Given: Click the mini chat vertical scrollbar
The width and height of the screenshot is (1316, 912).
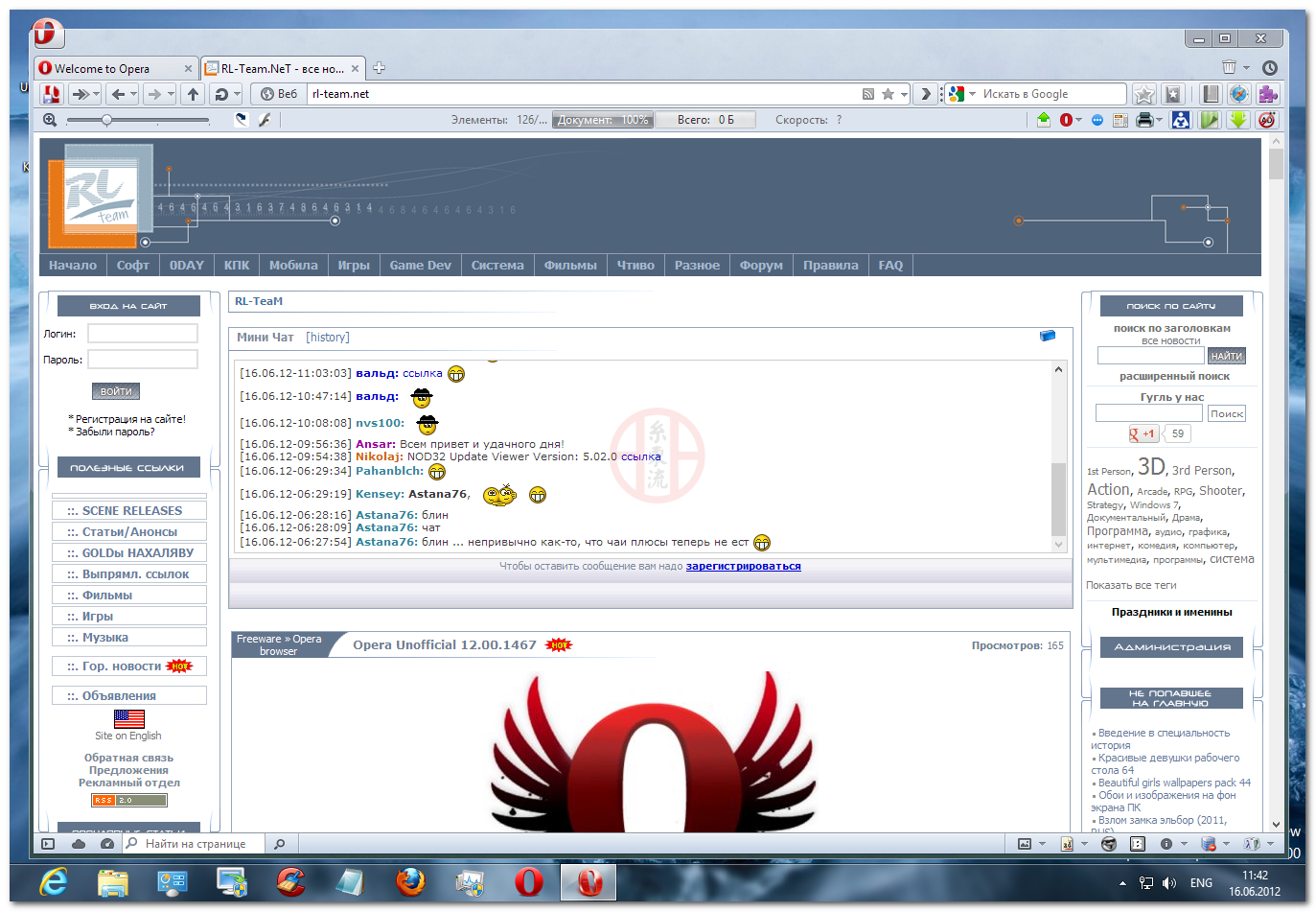Looking at the screenshot, I should [1058, 456].
